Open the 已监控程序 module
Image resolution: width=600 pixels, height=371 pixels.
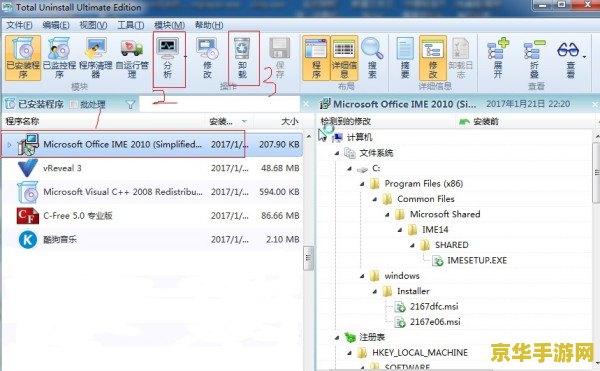(59, 57)
